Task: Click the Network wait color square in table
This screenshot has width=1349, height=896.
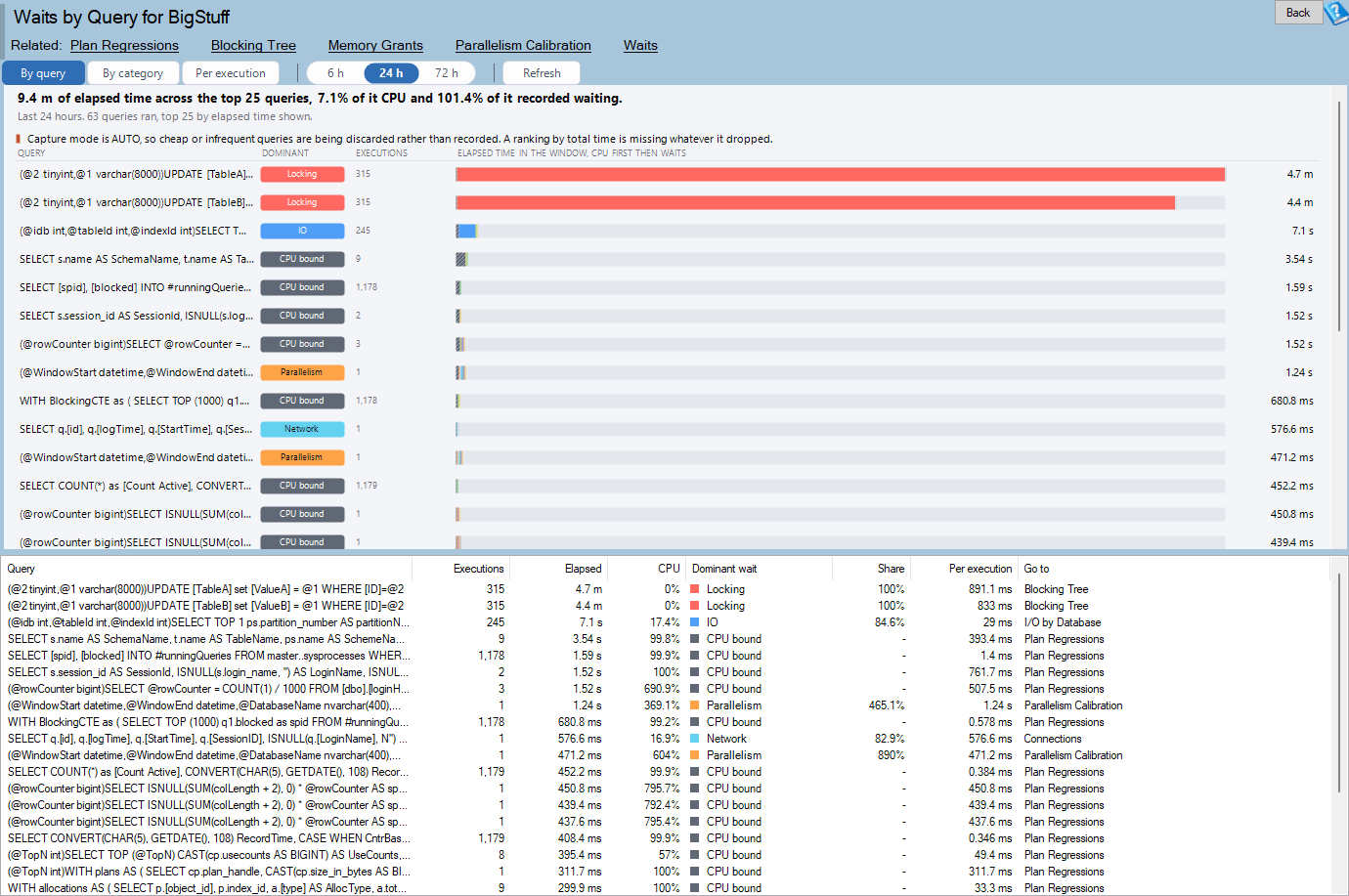Action: pyautogui.click(x=695, y=739)
